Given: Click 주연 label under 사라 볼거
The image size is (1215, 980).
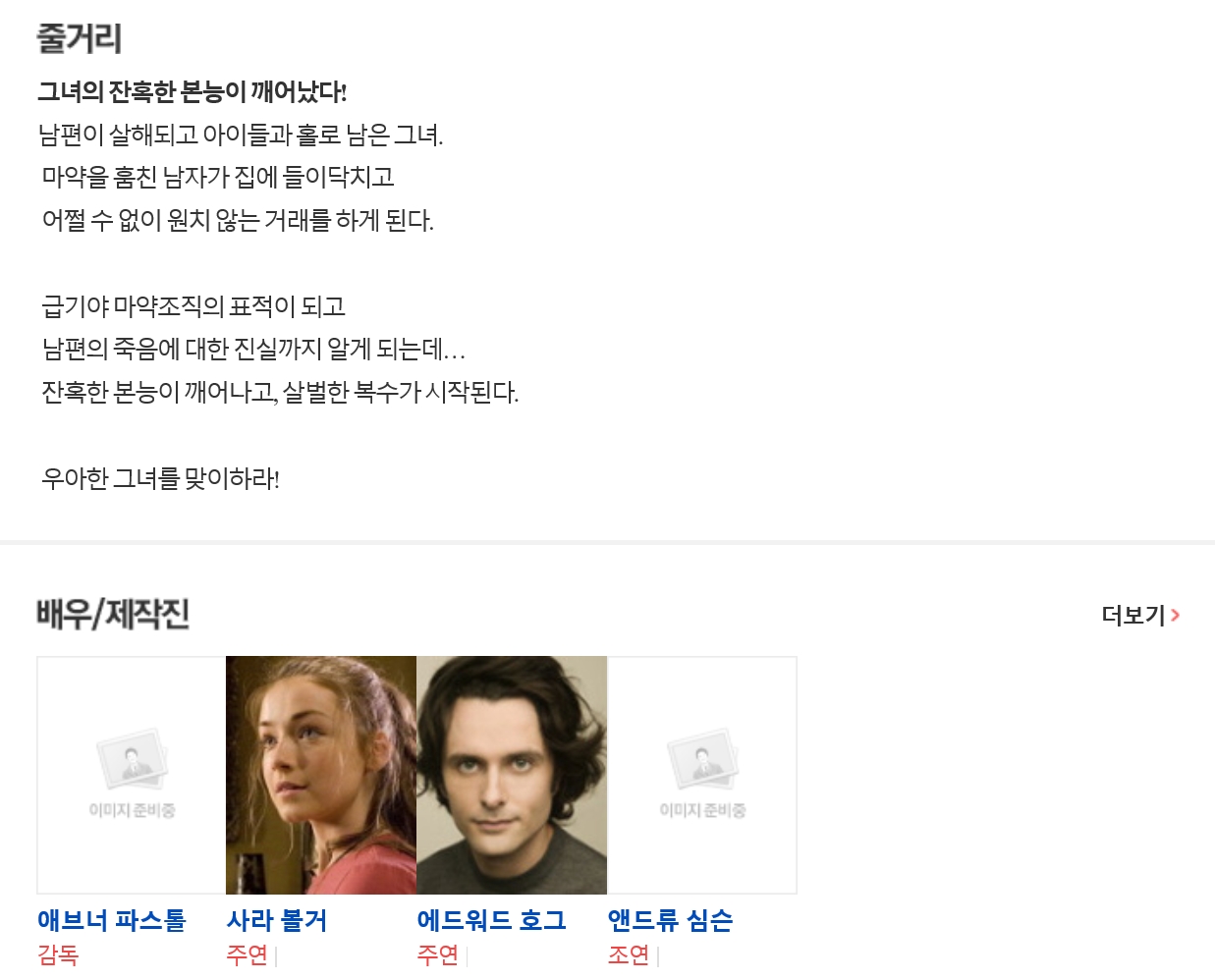Looking at the screenshot, I should (x=247, y=954).
